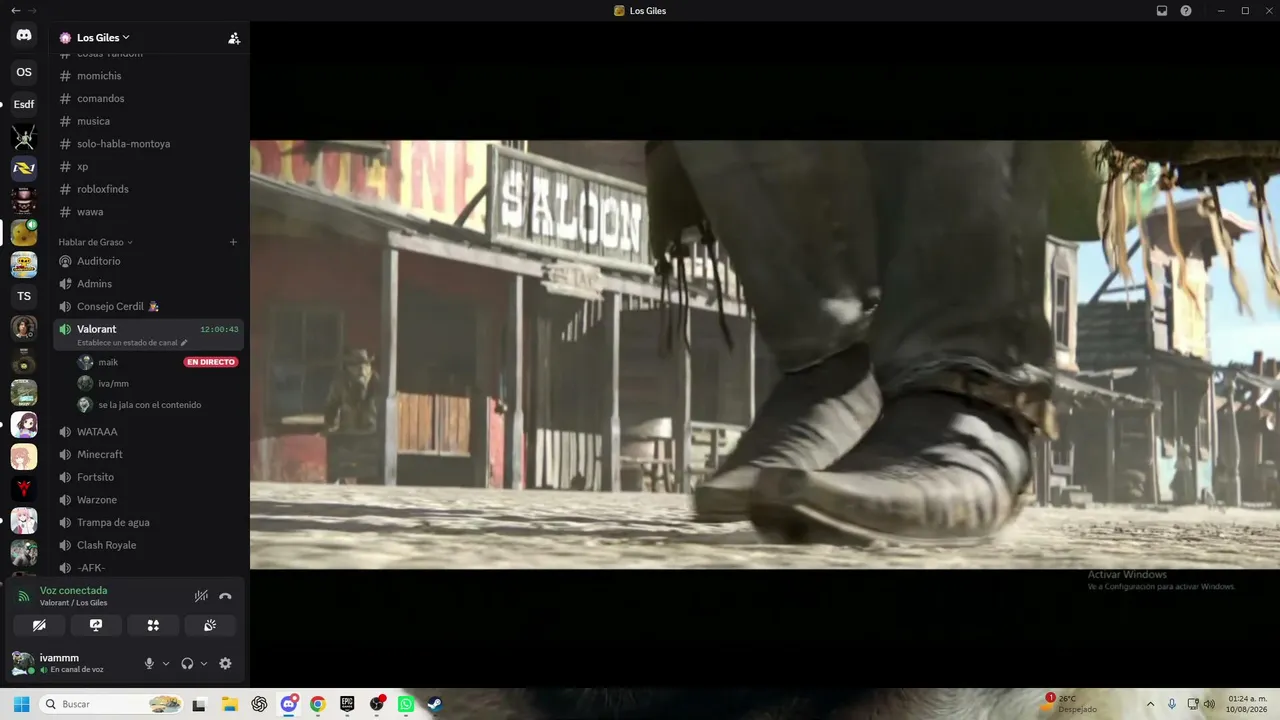The width and height of the screenshot is (1280, 720).
Task: Open user settings gear
Action: (225, 663)
